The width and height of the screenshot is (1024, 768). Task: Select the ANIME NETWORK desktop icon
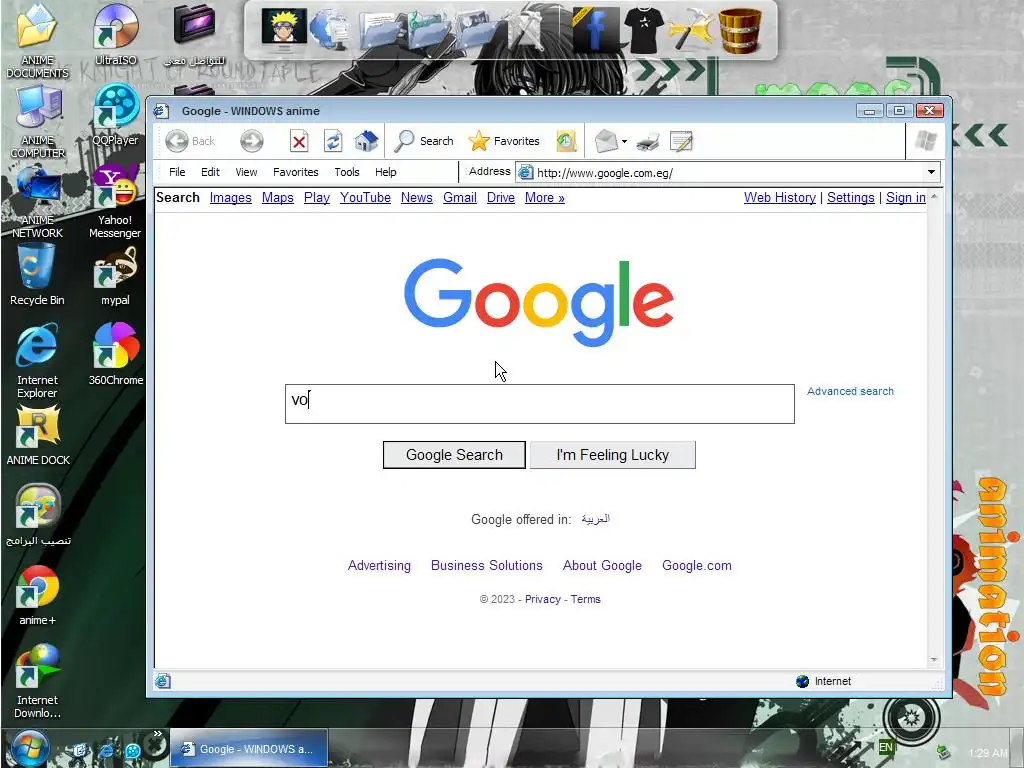37,202
